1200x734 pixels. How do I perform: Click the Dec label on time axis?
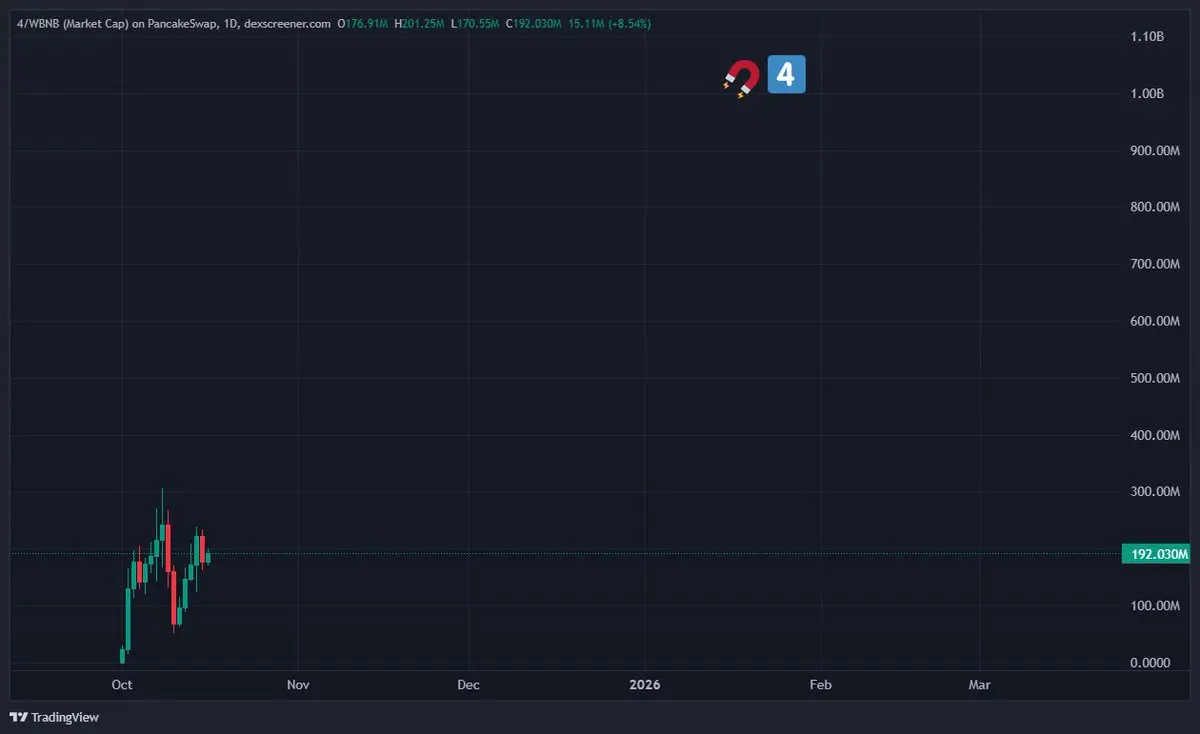click(x=468, y=685)
